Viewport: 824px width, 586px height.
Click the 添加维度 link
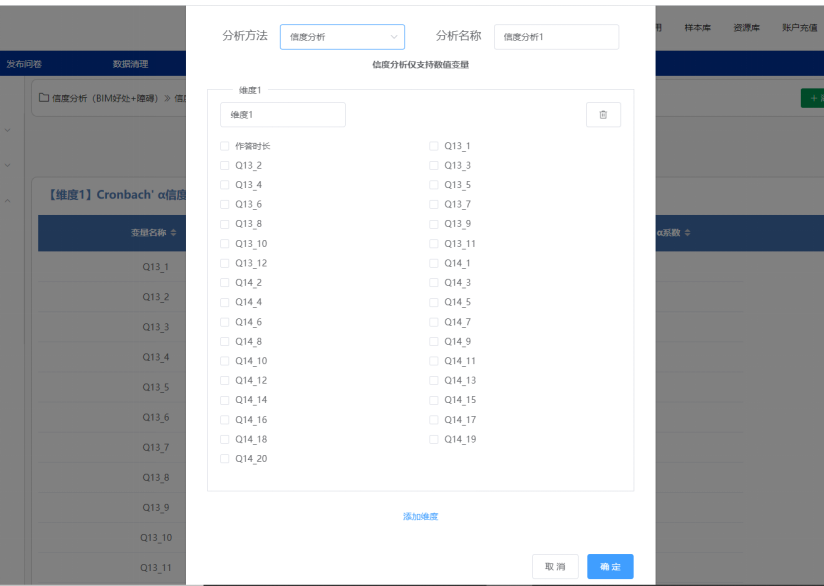point(420,516)
